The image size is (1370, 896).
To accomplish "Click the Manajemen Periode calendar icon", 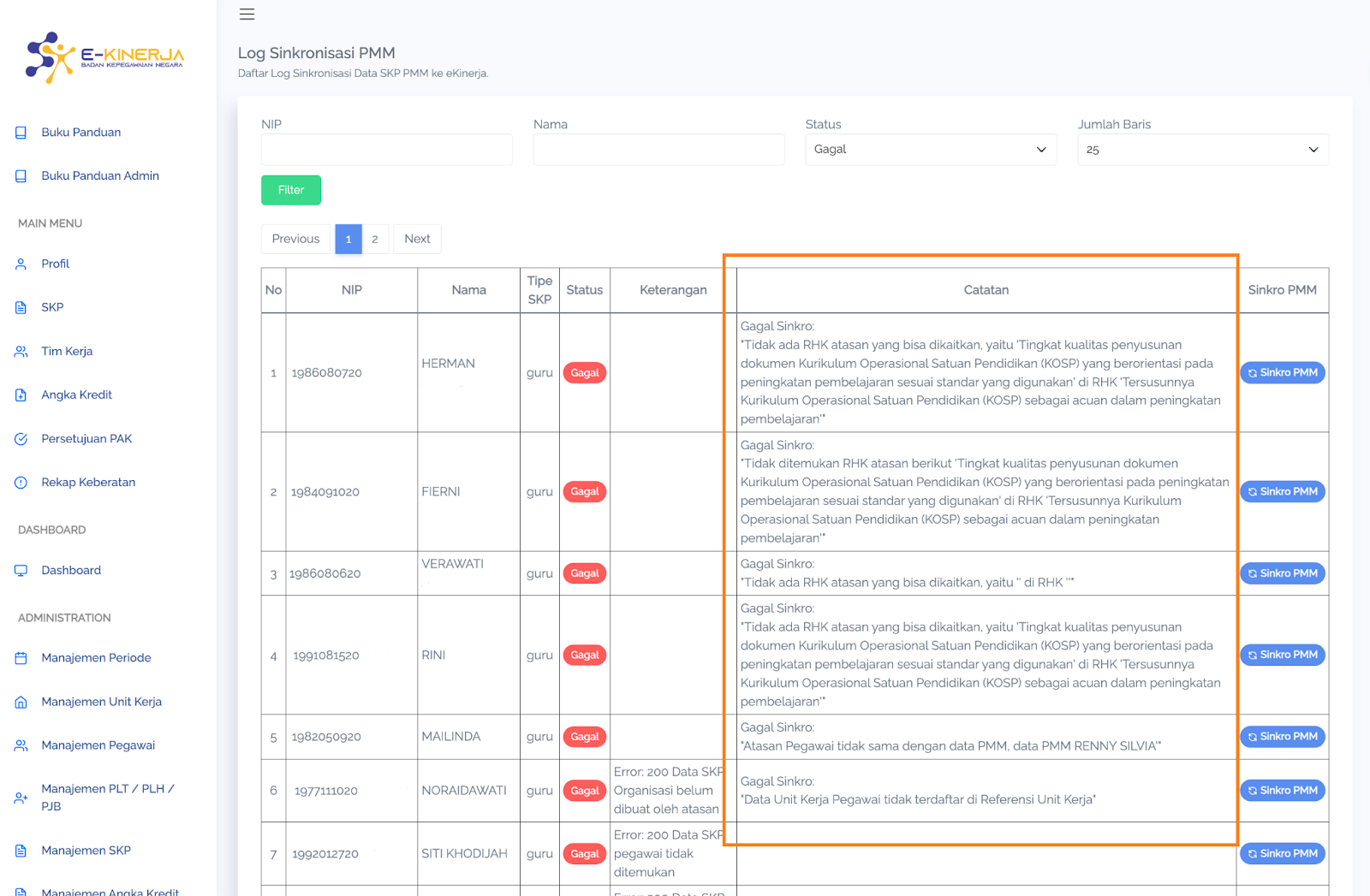I will click(x=21, y=658).
